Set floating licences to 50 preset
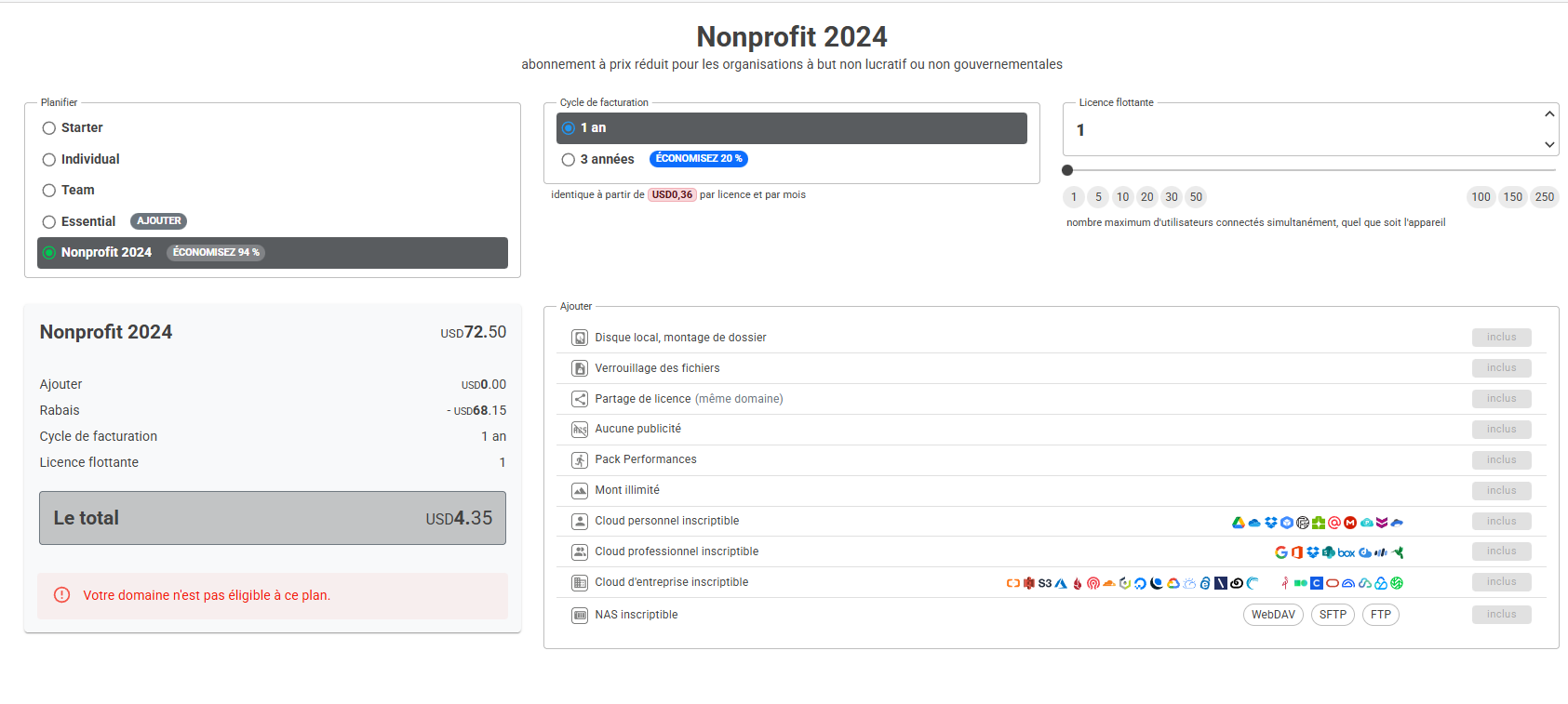This screenshot has height=704, width=1568. point(1196,197)
